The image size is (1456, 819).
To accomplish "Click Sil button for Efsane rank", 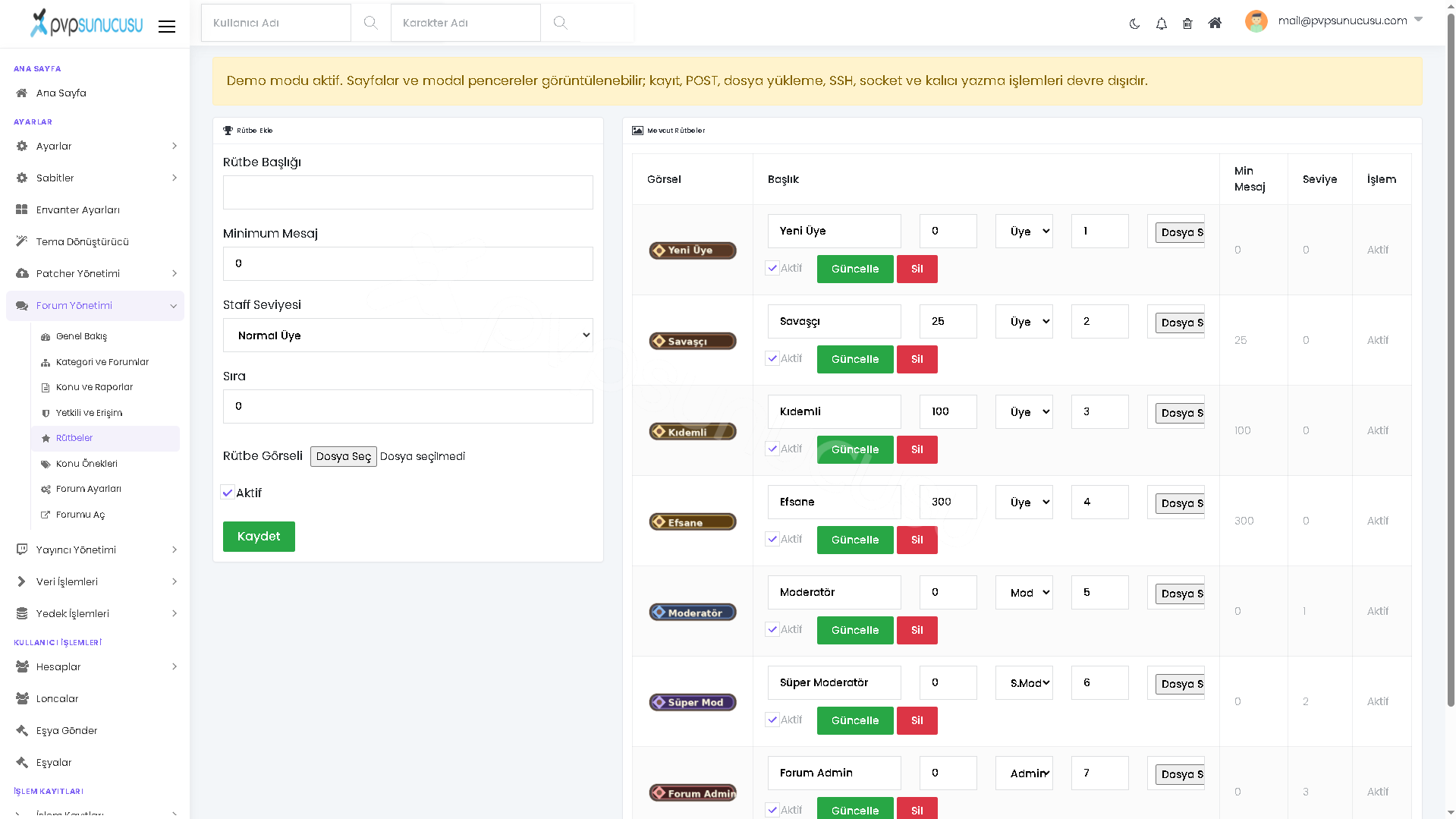I will (917, 540).
